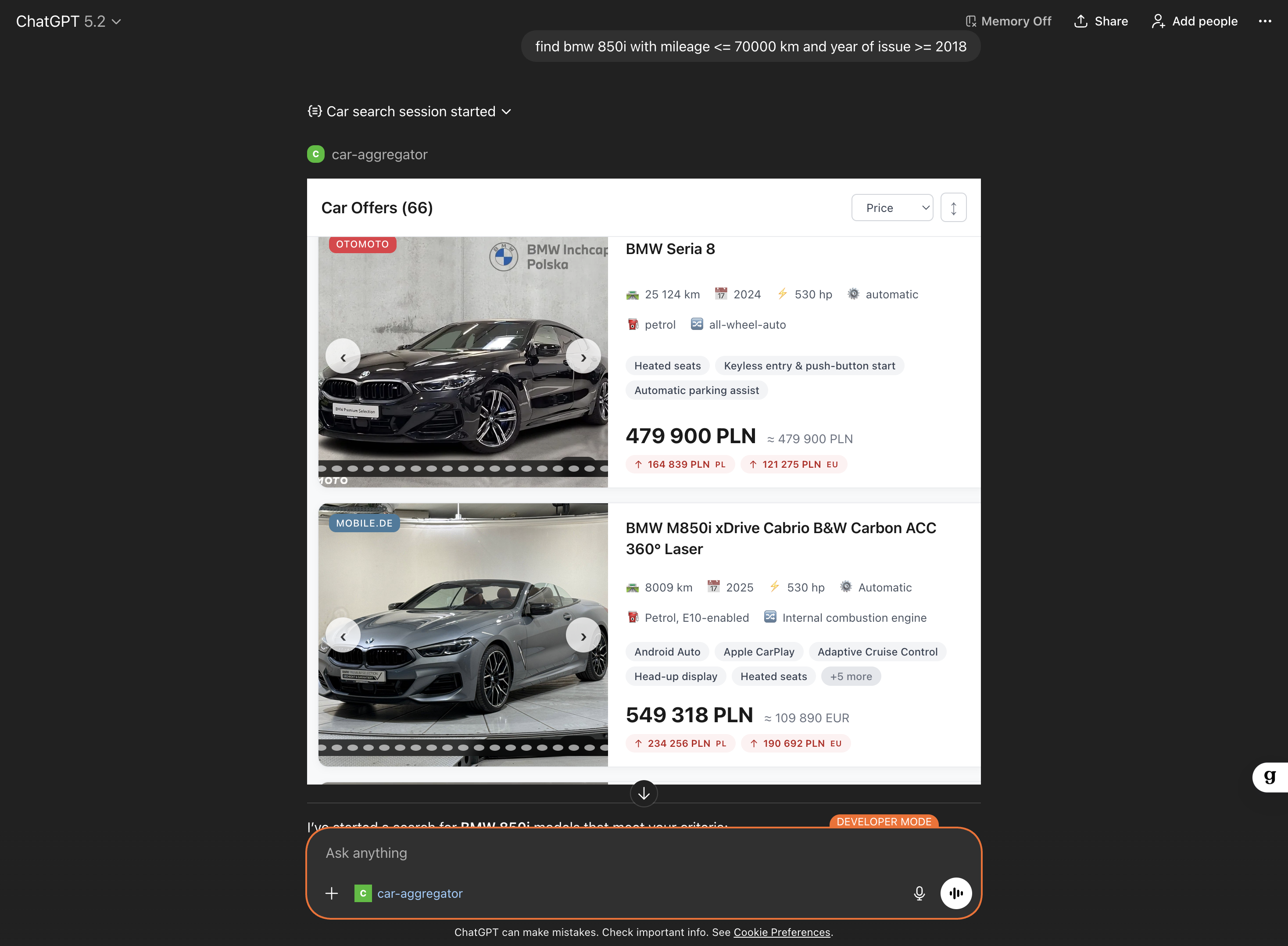Click the plus attachment icon
Screen dimensions: 1288x946
point(332,893)
